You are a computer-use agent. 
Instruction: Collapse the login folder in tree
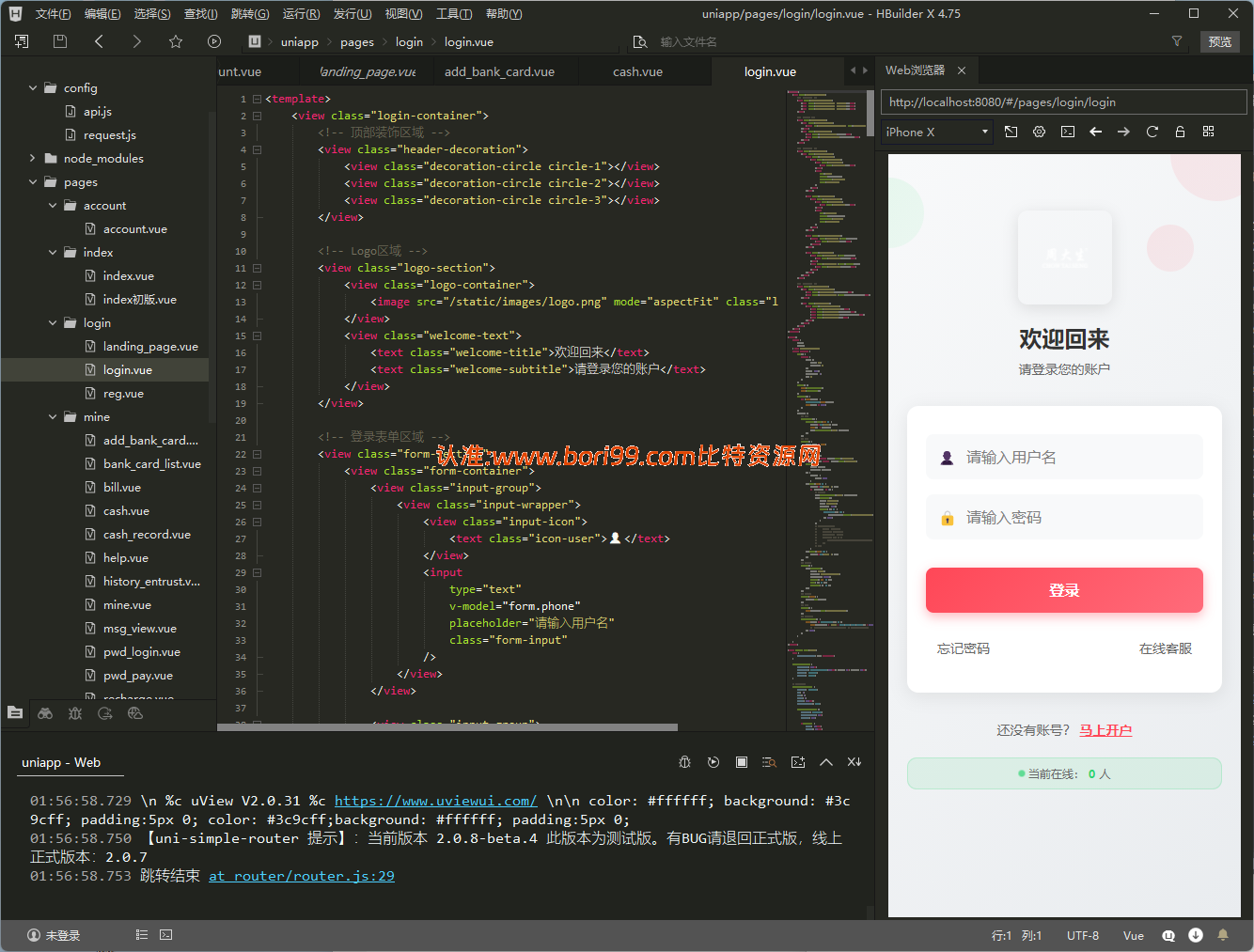(x=53, y=322)
